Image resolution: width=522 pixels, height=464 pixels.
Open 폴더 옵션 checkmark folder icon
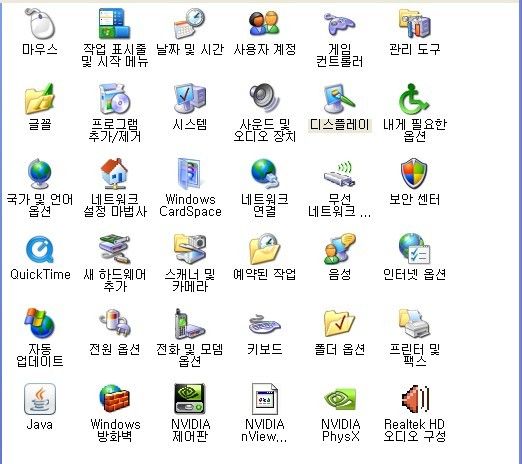pyautogui.click(x=340, y=324)
